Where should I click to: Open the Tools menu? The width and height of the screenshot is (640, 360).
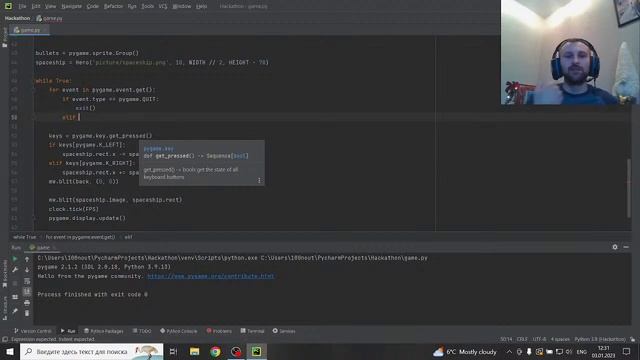point(147,6)
